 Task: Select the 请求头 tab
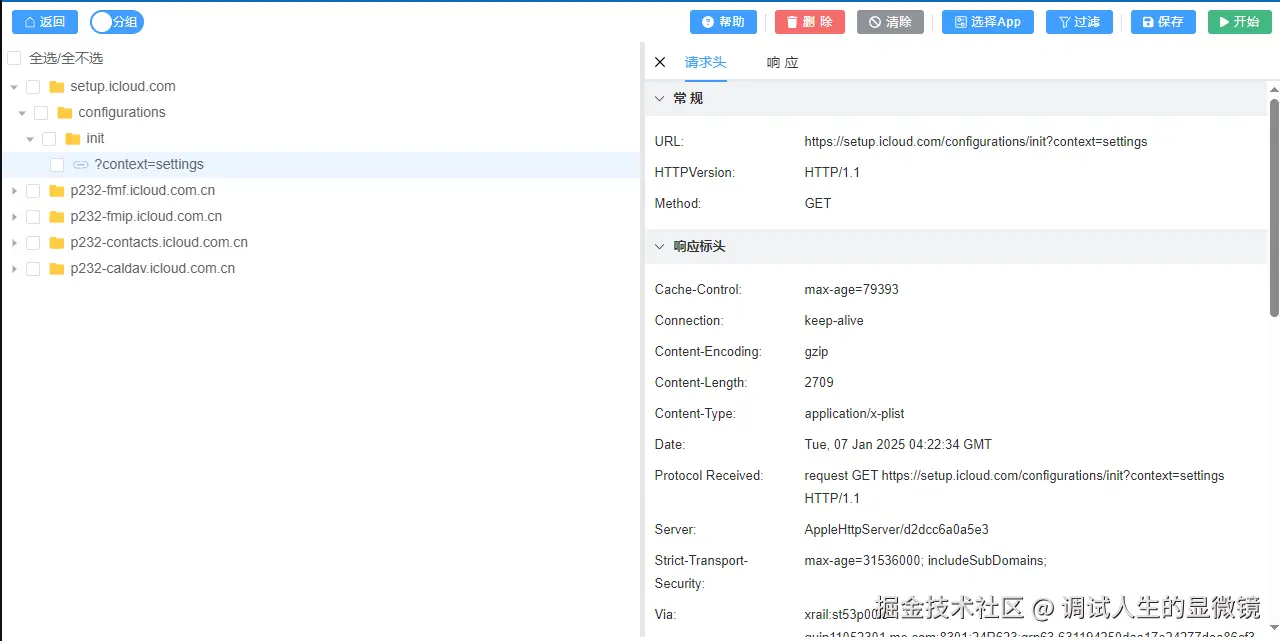707,62
